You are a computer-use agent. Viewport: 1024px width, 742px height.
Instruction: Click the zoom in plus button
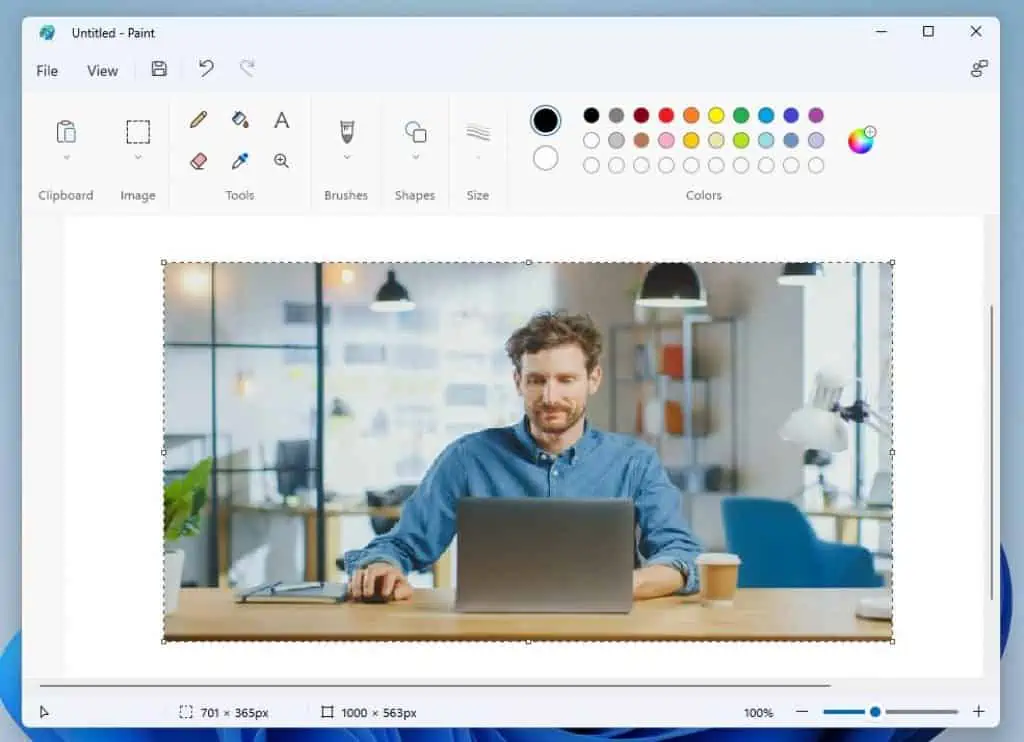[978, 712]
